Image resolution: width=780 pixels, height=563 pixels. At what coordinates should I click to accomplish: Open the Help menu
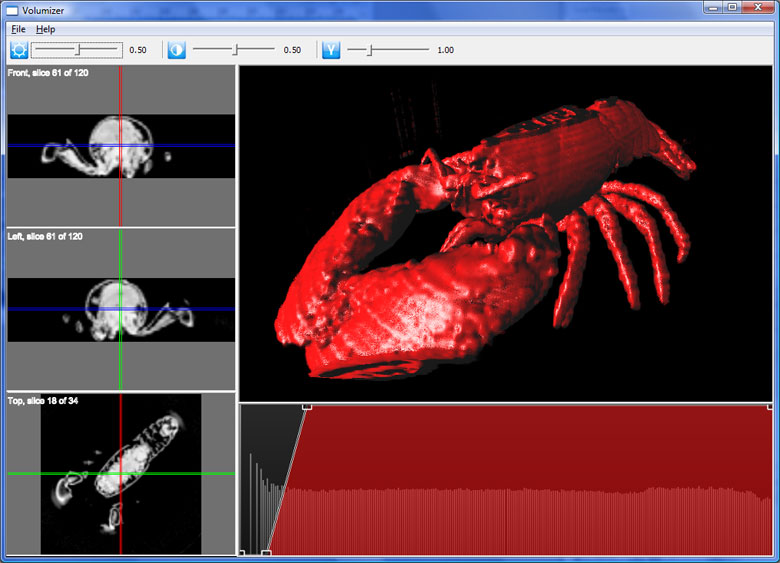[46, 29]
